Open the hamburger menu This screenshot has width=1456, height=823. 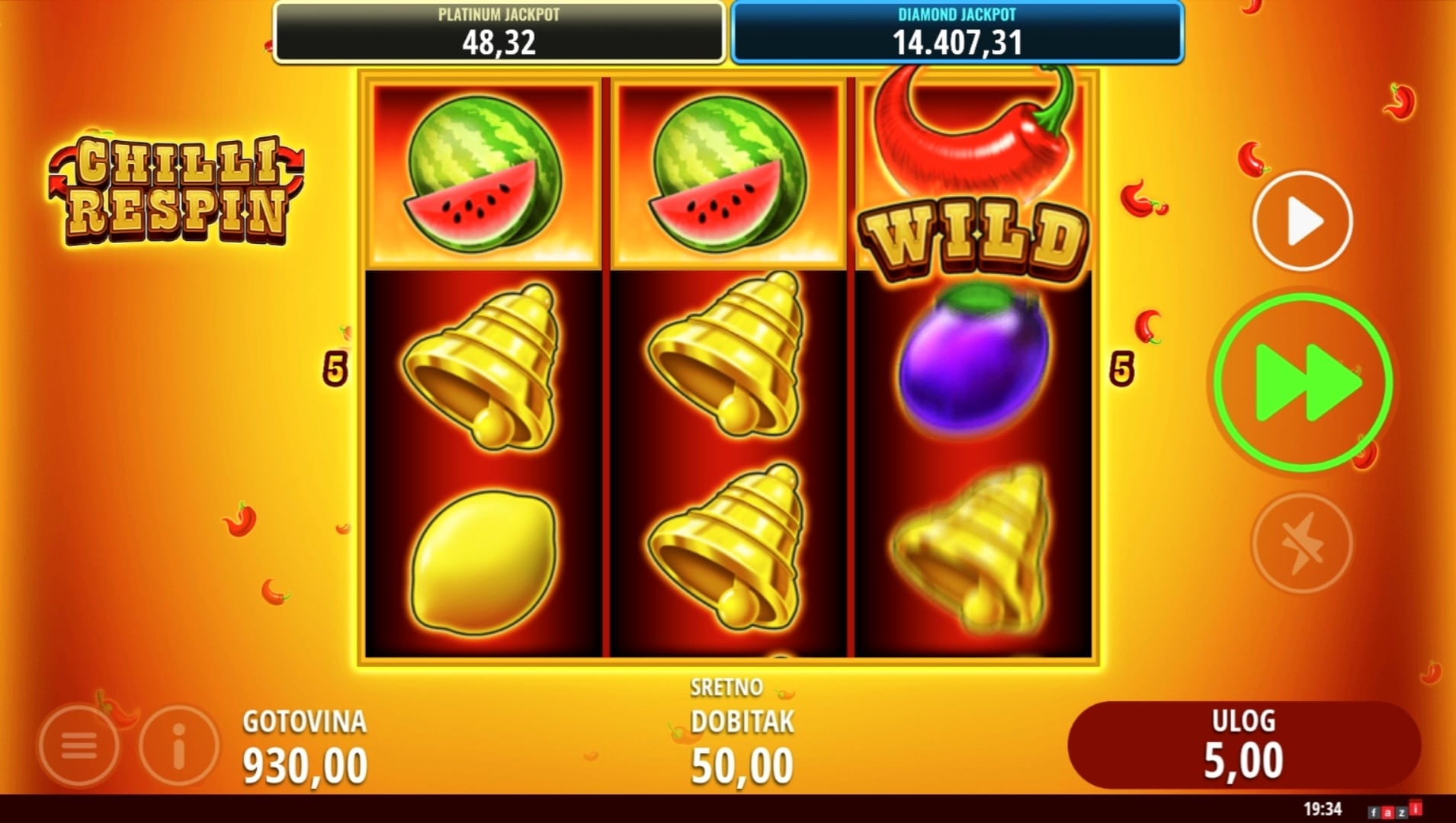click(79, 745)
